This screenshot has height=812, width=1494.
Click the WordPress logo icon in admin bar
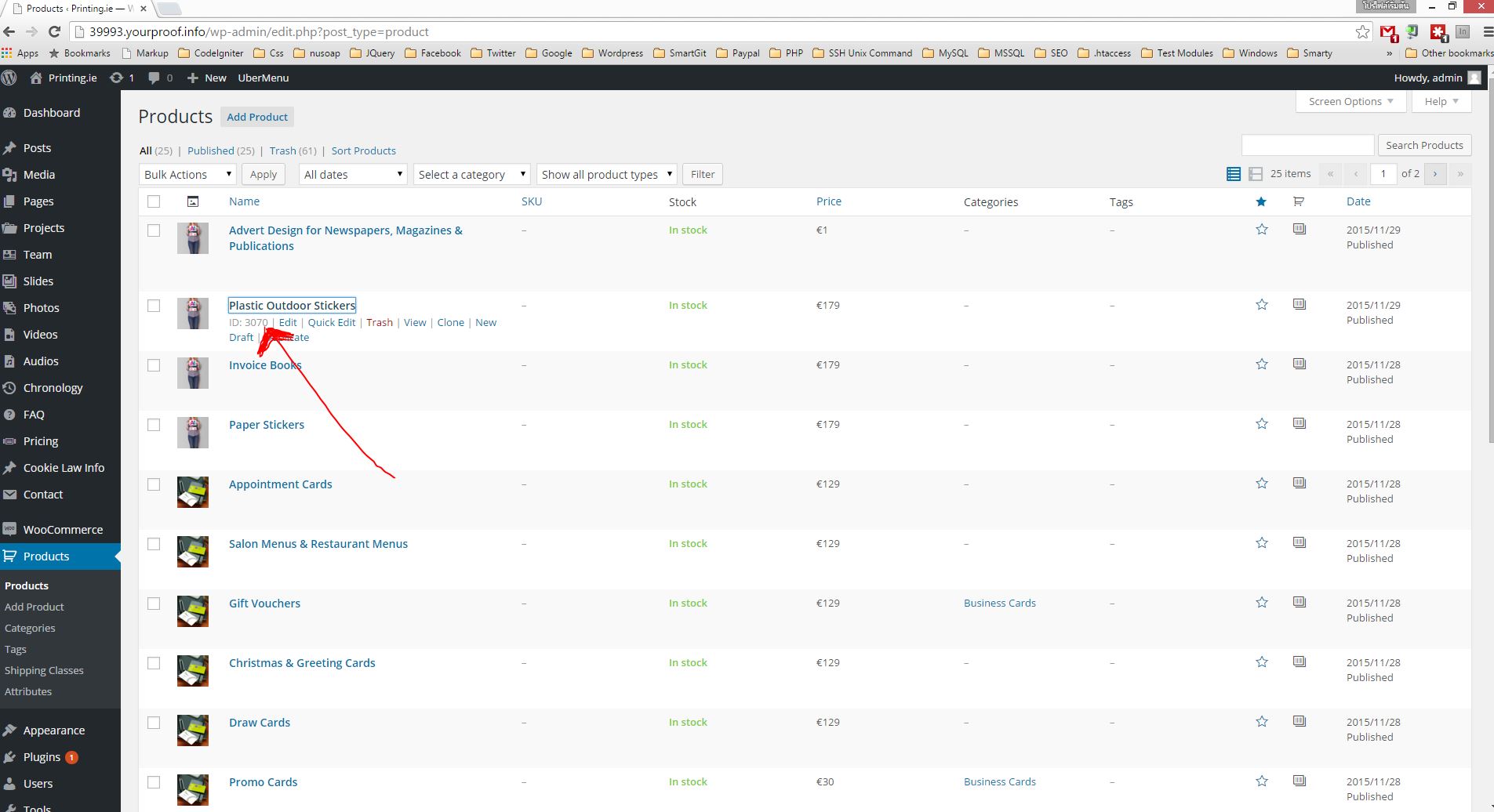[9, 78]
